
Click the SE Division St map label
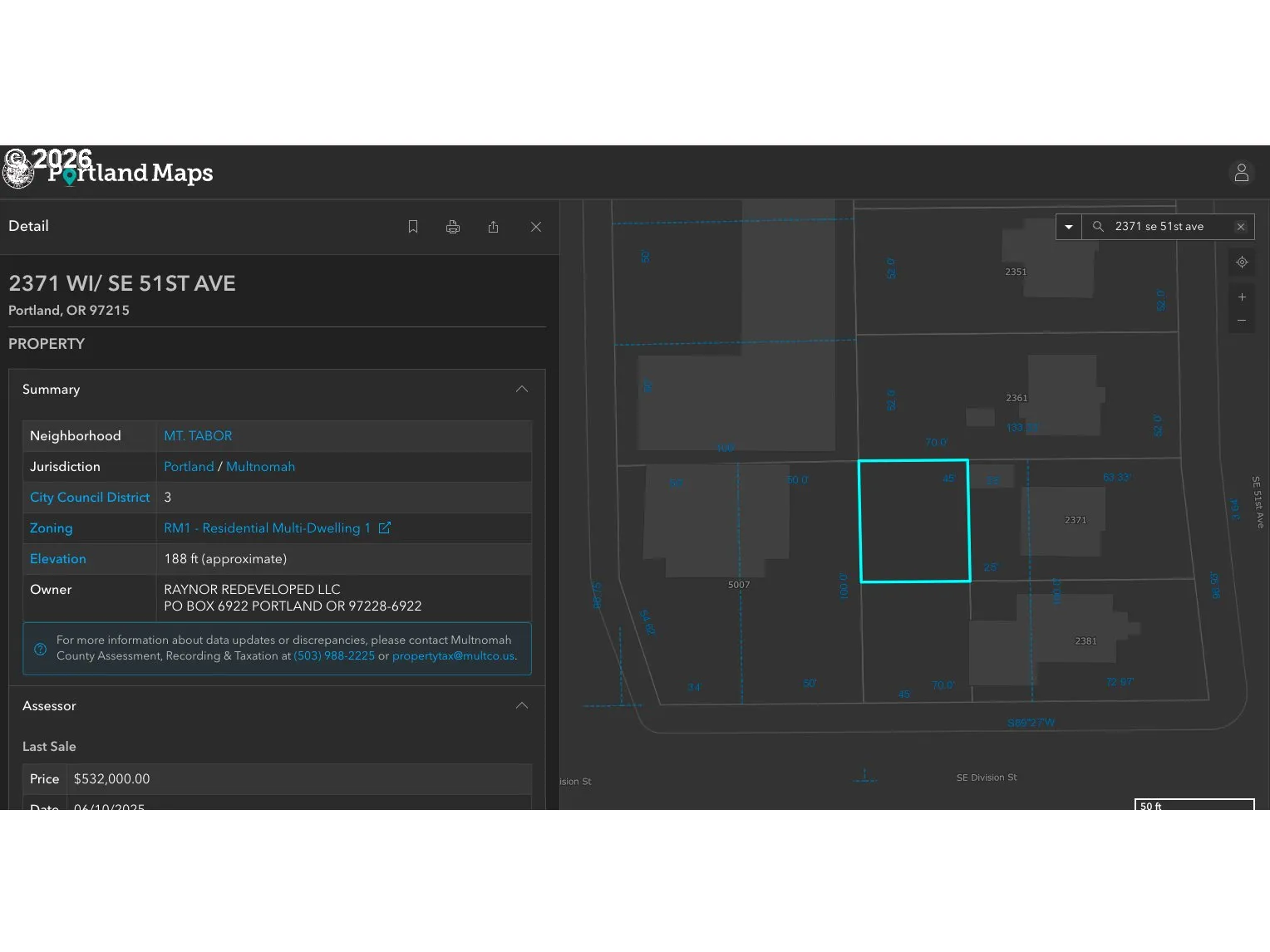tap(987, 778)
